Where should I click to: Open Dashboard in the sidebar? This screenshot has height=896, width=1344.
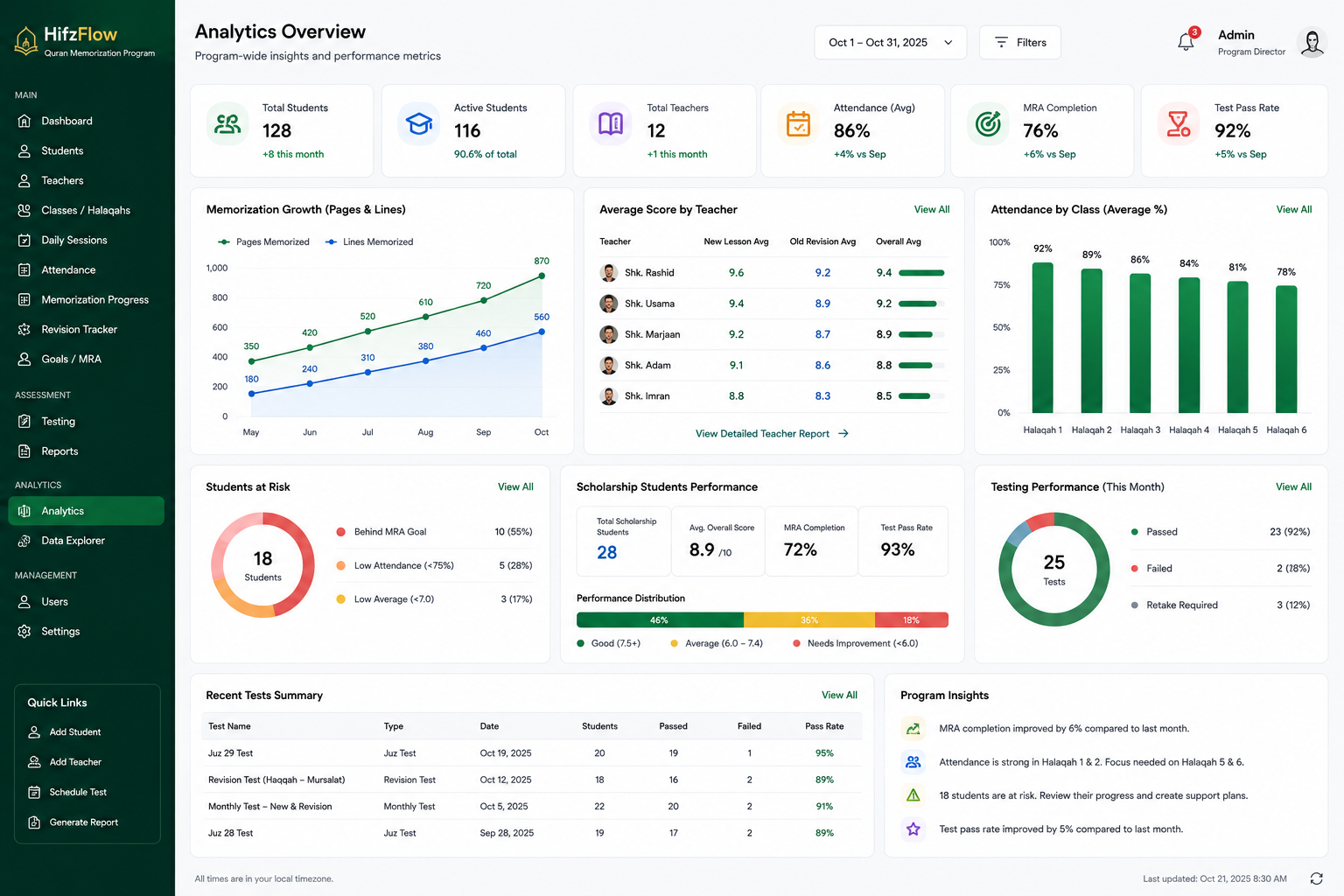(x=86, y=121)
